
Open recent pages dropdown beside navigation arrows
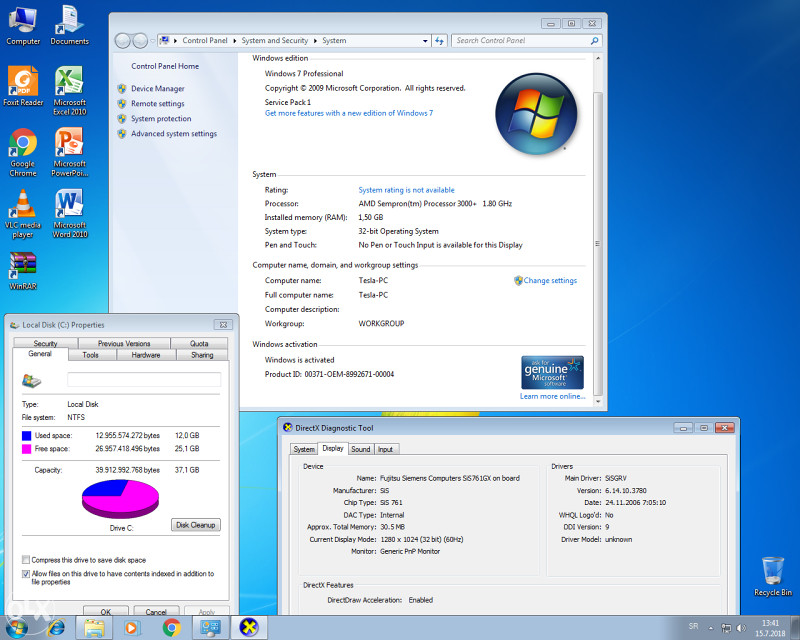click(x=153, y=41)
